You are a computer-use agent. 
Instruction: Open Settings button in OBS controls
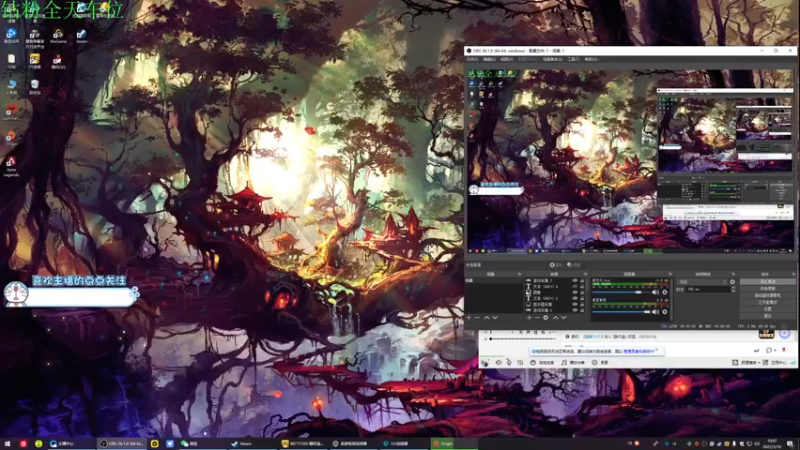pos(768,309)
